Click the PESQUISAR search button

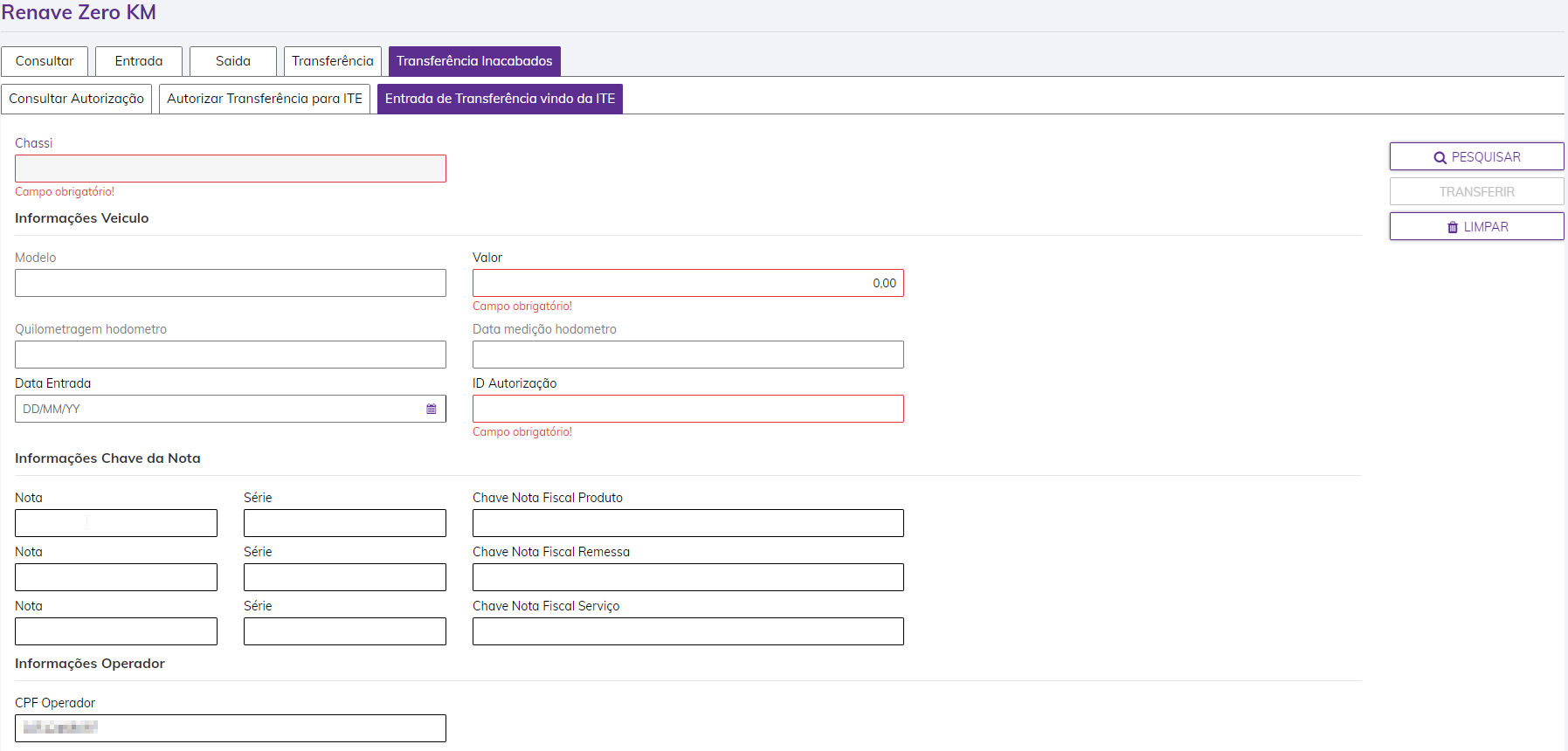pyautogui.click(x=1476, y=157)
